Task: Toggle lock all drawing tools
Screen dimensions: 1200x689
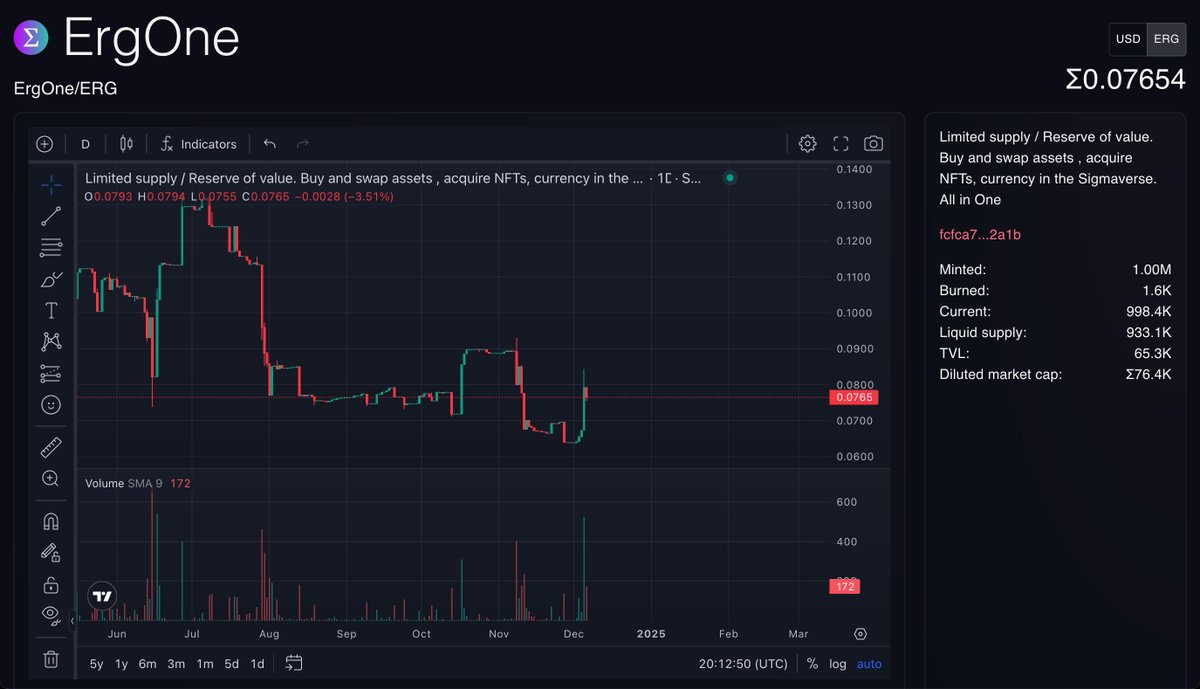Action: (x=51, y=584)
